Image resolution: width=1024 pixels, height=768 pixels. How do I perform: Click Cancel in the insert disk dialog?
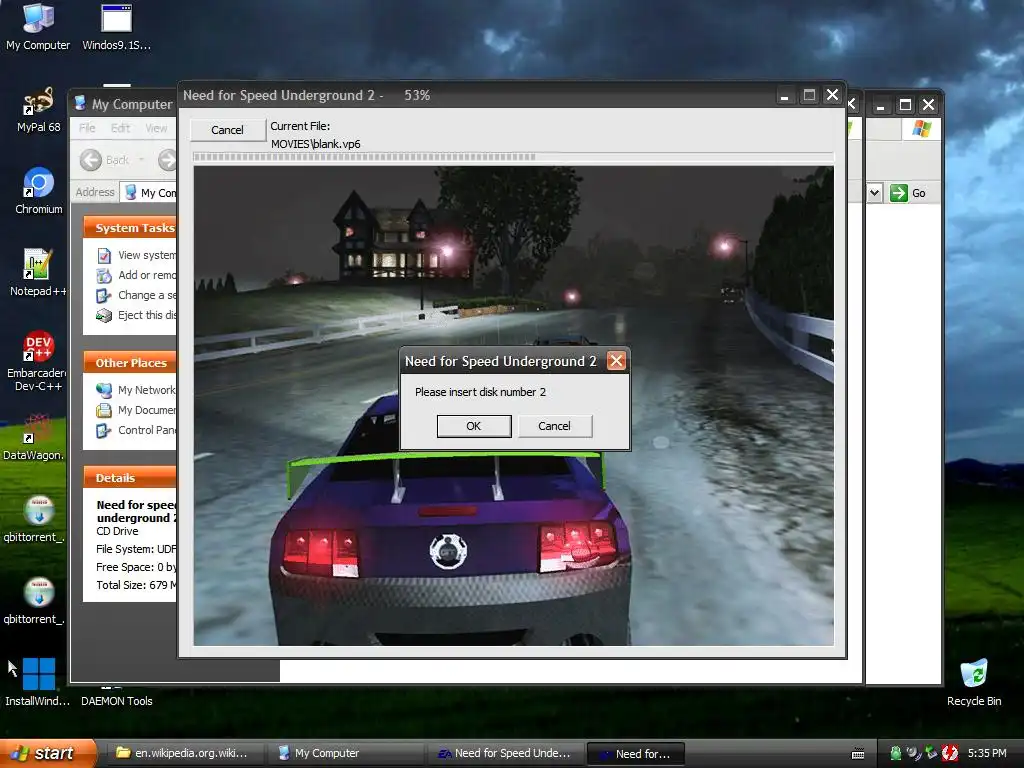[554, 426]
